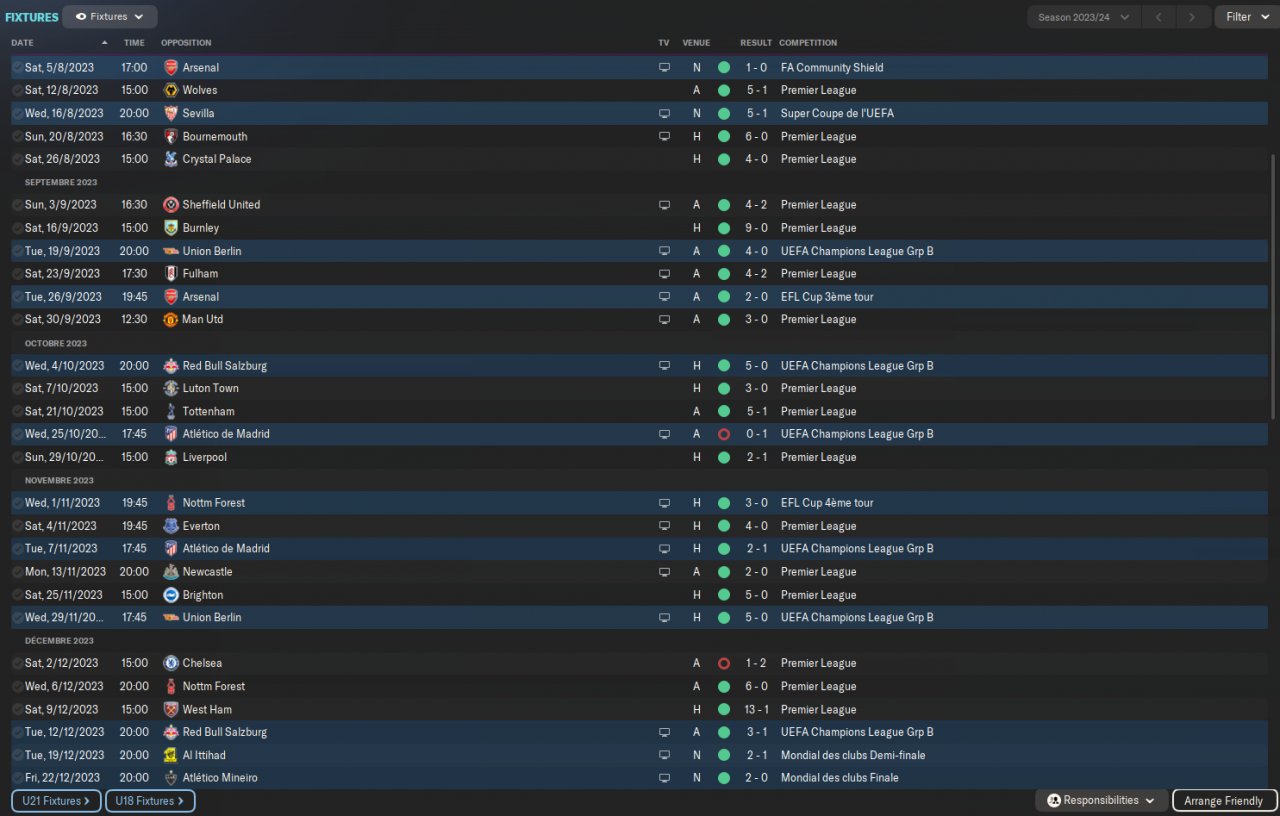Click the Wolves club crest icon

coord(171,90)
